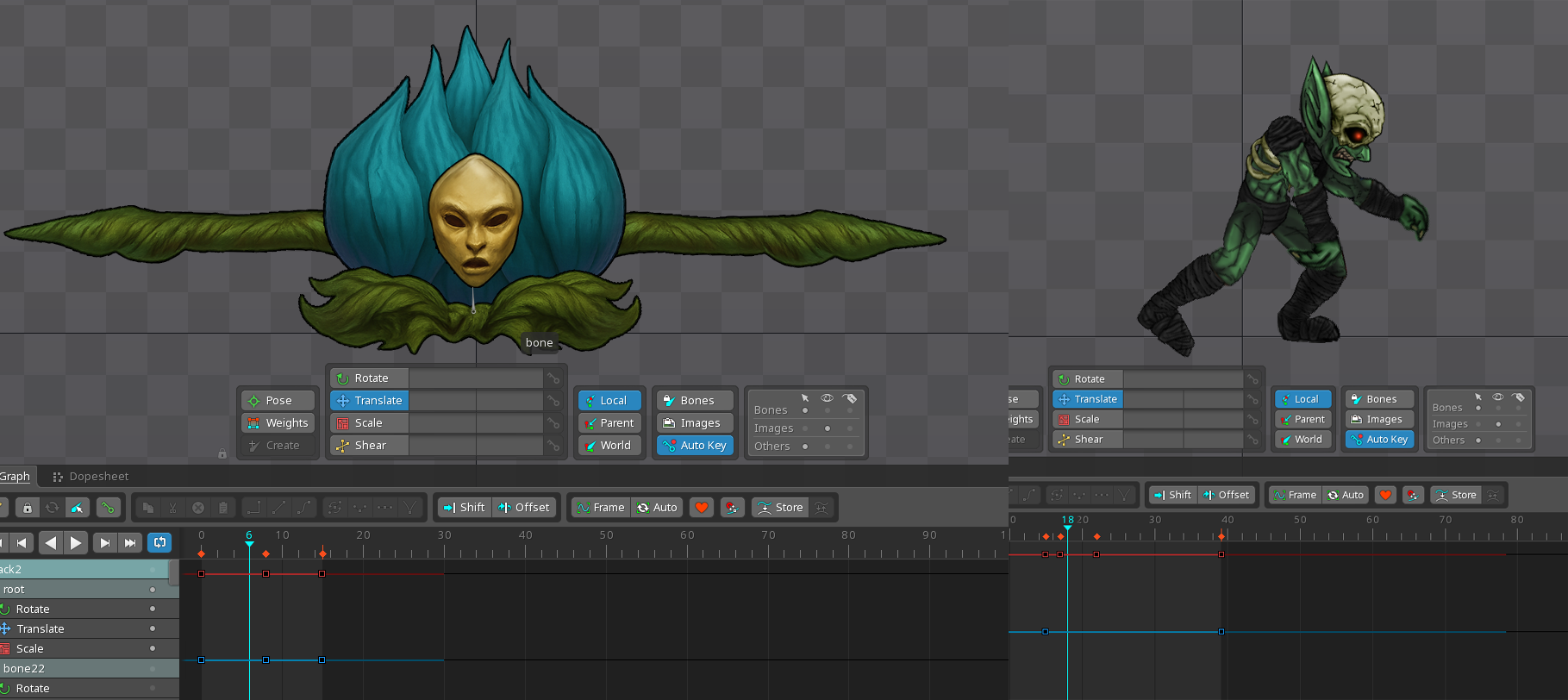
Task: Click the lock icon in the graph toolbar
Action: pyautogui.click(x=28, y=508)
